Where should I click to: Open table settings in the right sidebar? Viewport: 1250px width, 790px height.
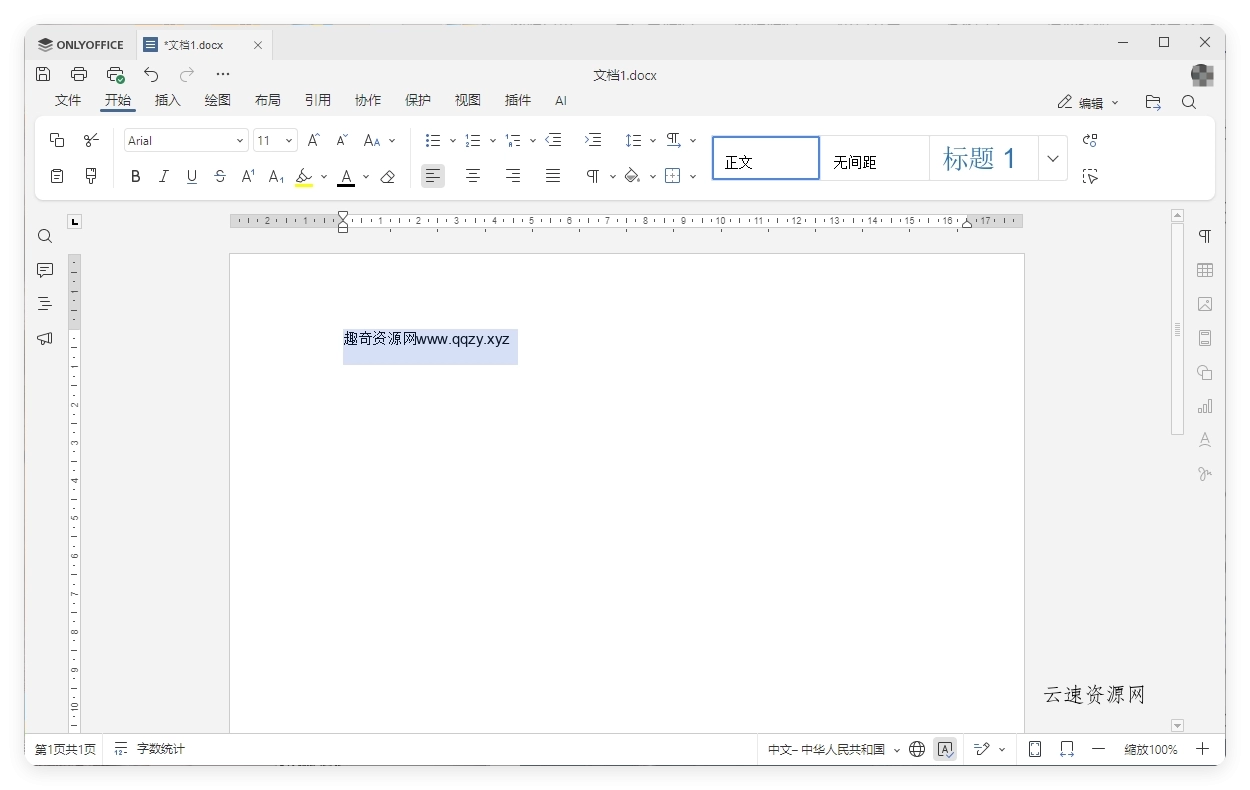tap(1204, 270)
